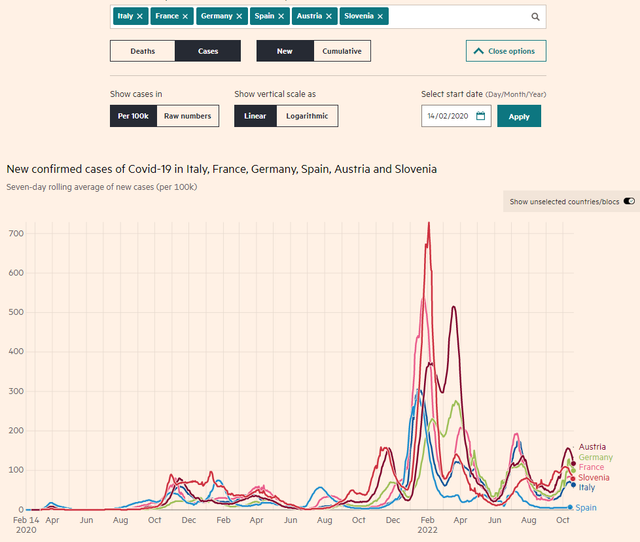Switch vertical scale to Logarithmic
Screen dimensions: 640x542
305,116
